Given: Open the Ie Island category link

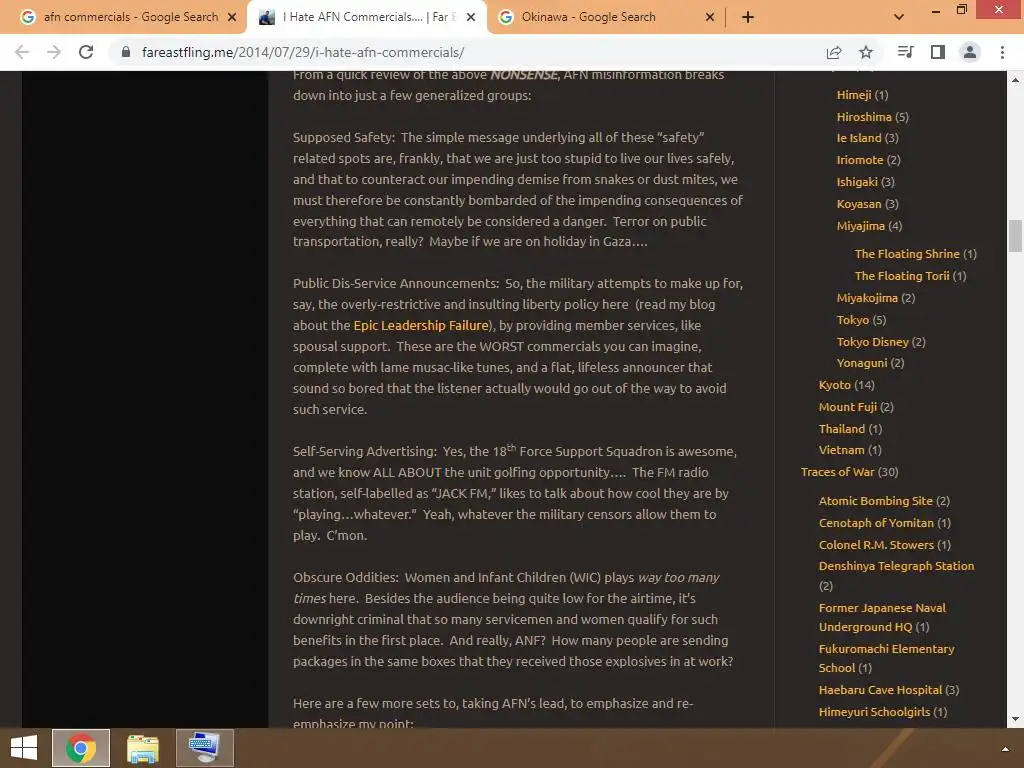Looking at the screenshot, I should point(859,138).
